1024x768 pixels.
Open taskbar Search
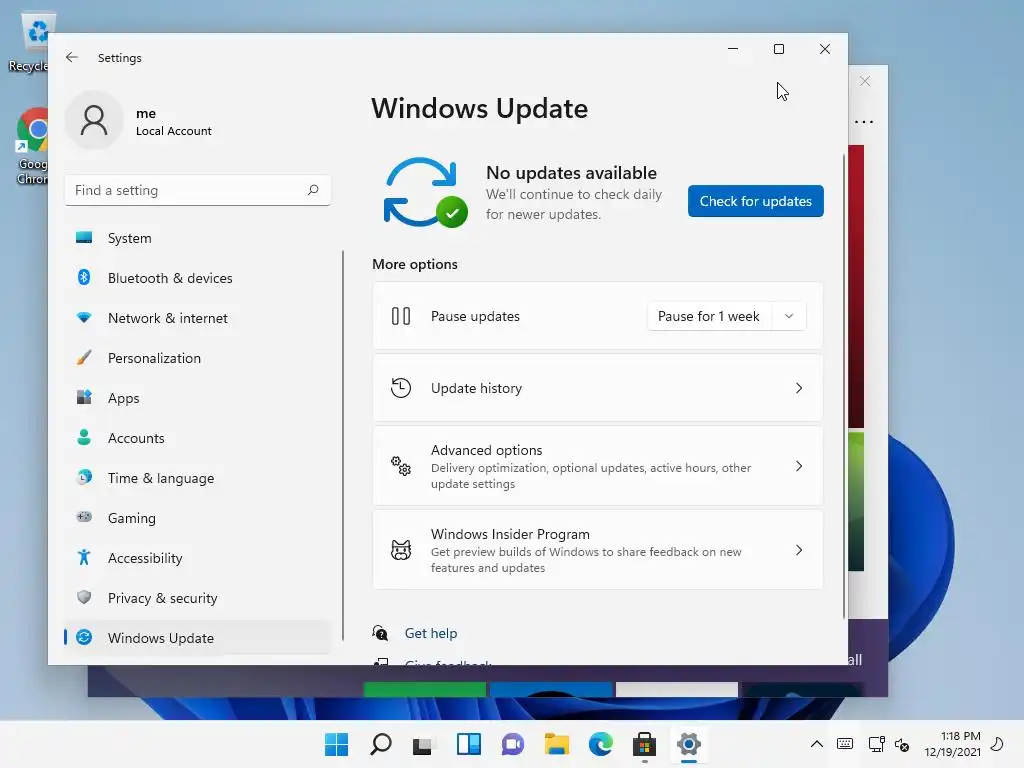point(381,744)
